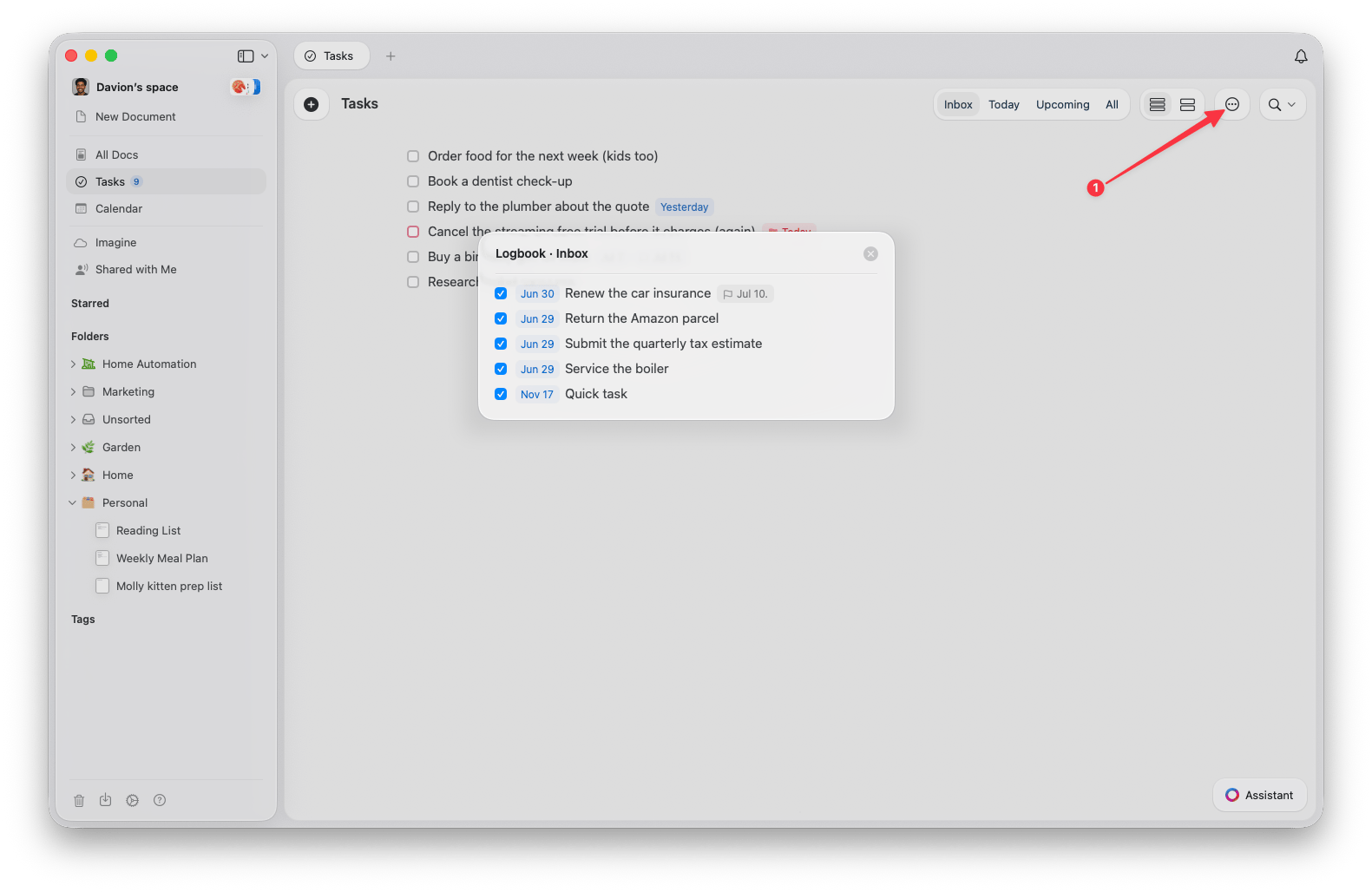
Task: Select the Inbox filter tab
Action: point(958,104)
